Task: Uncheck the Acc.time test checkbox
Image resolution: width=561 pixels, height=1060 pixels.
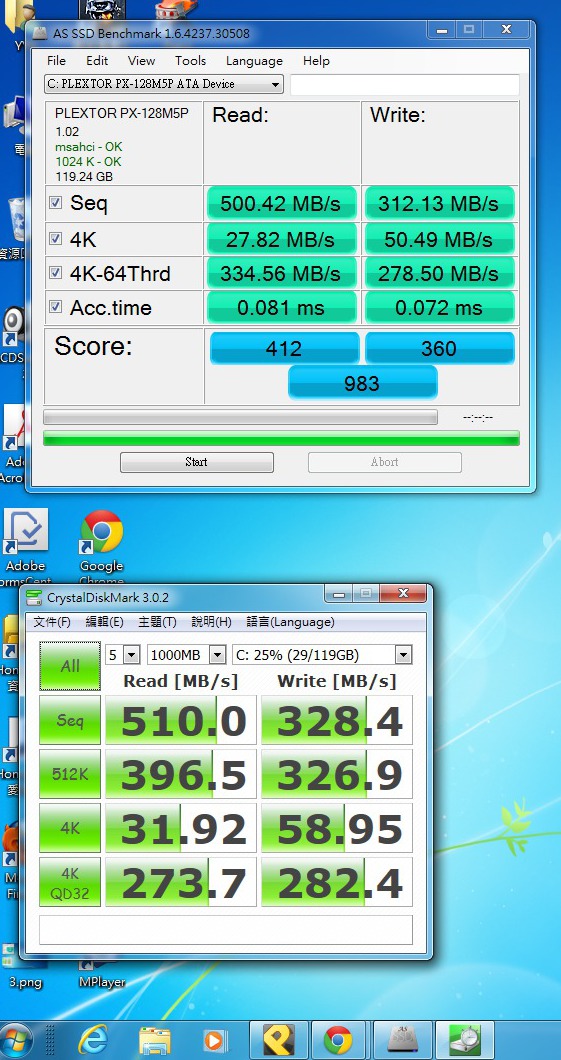Action: point(56,307)
